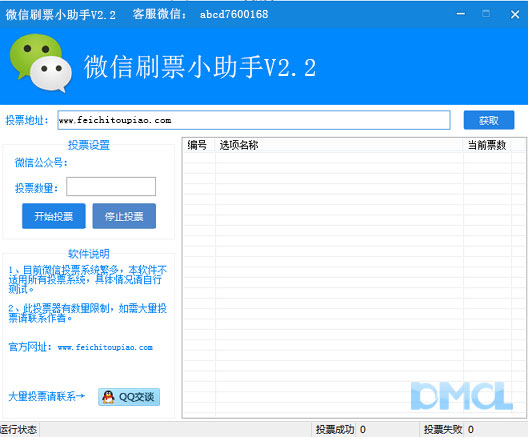The image size is (528, 437).
Task: Click the 获取 fetch button
Action: pos(489,120)
